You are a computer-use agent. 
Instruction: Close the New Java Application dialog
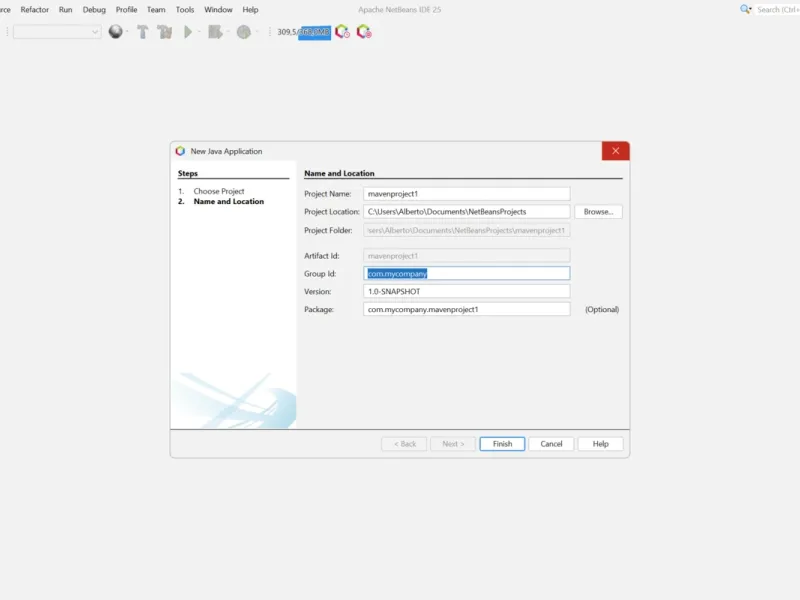[x=615, y=151]
